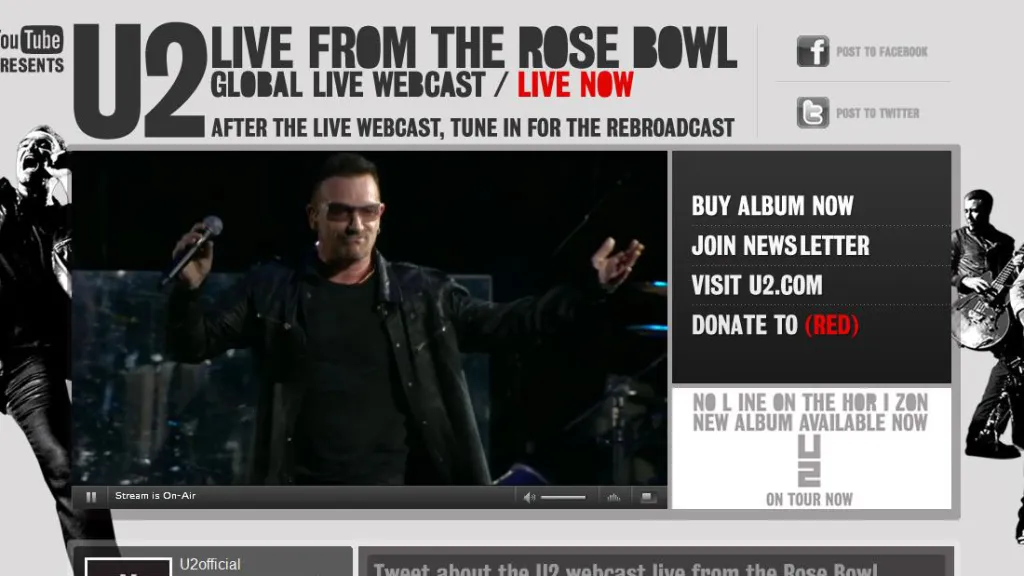The width and height of the screenshot is (1024, 576).
Task: Open the Visit U2.com link
Action: (x=757, y=285)
